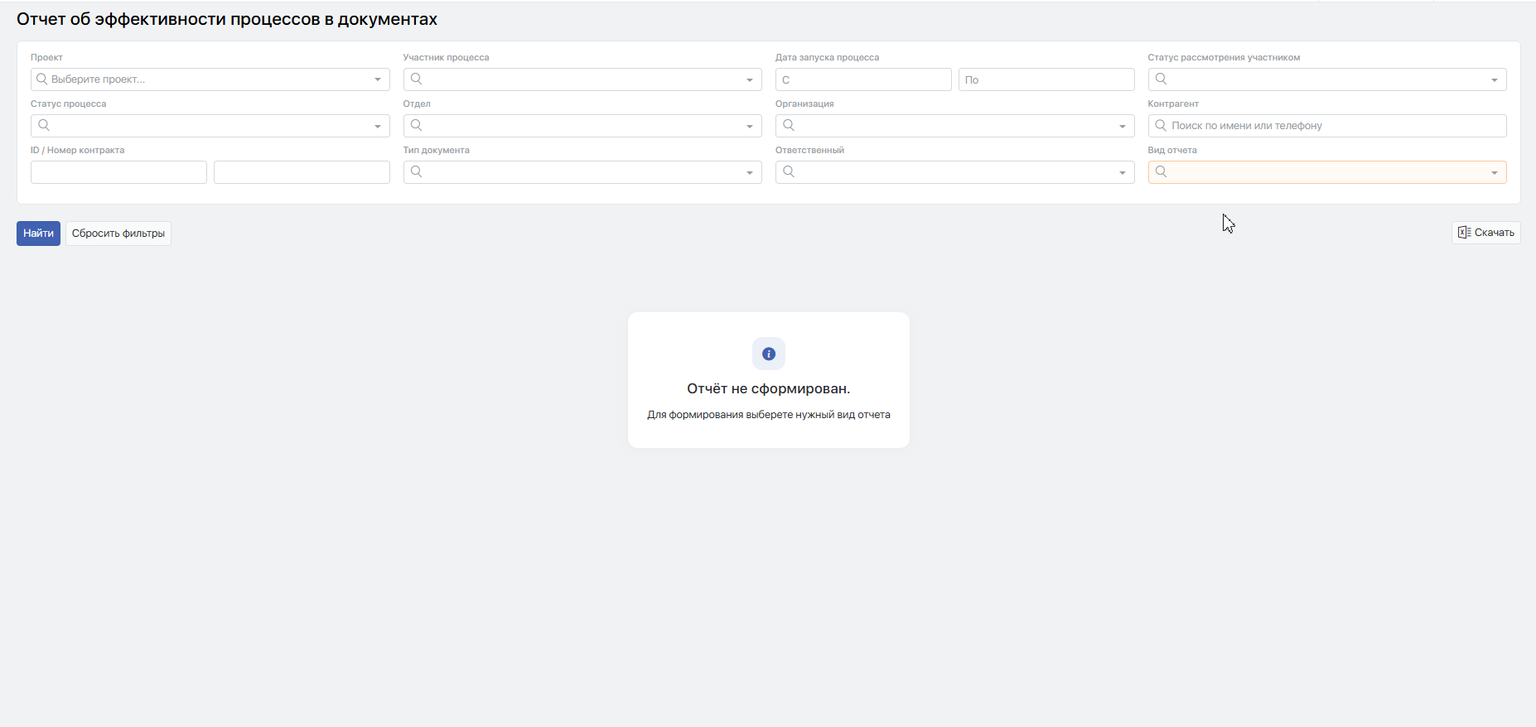Click the search icon in Контрагент field
Image resolution: width=1536 pixels, height=727 pixels.
pos(1160,126)
